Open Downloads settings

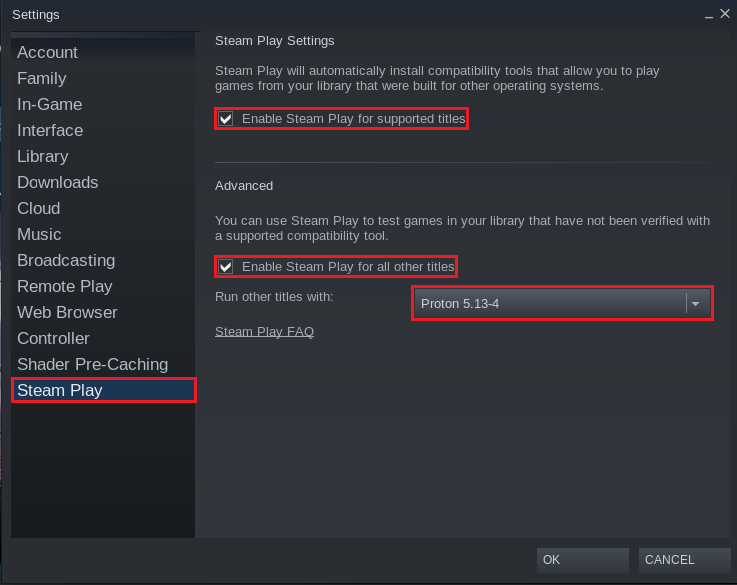tap(57, 182)
